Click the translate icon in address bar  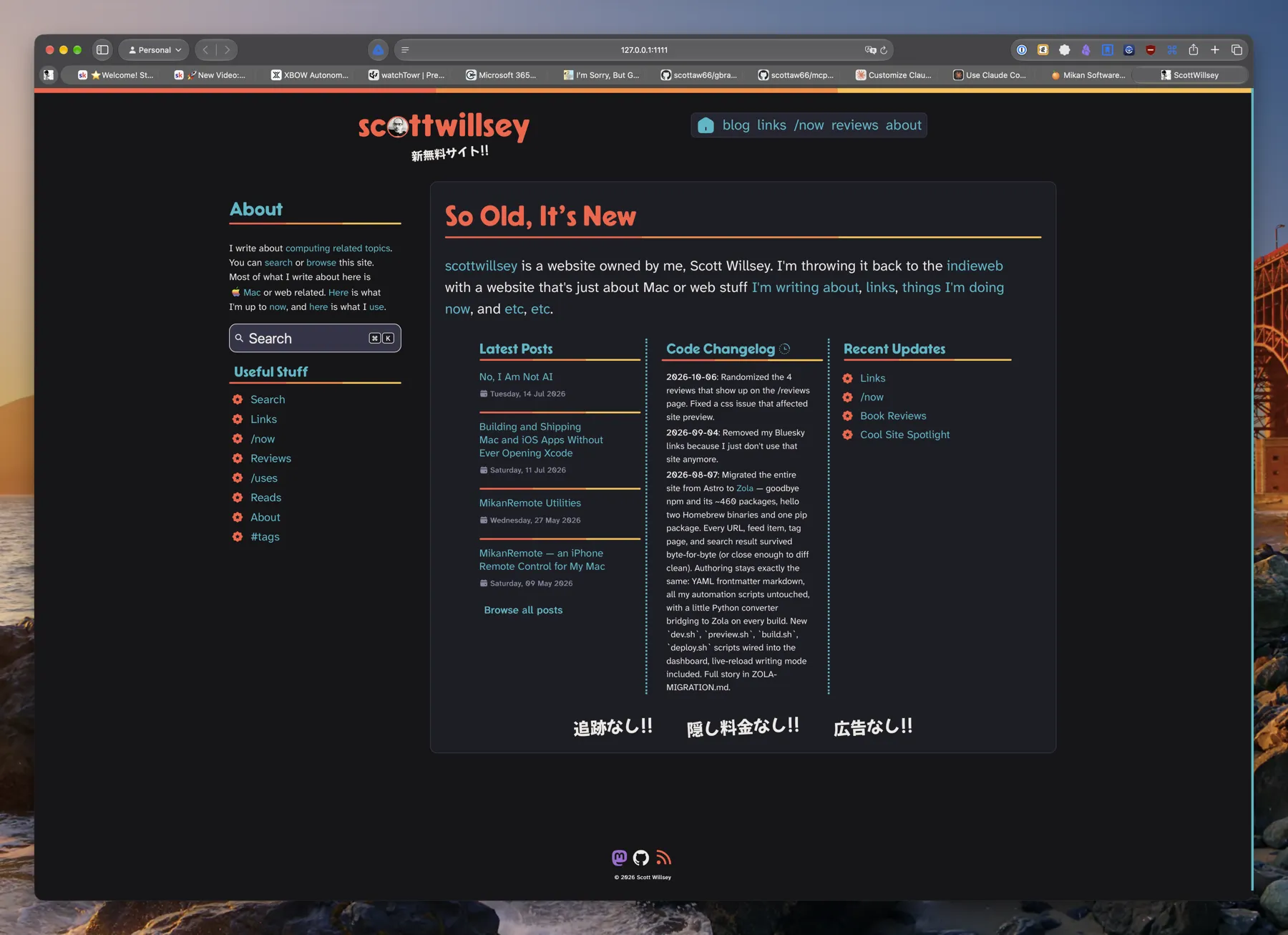pos(870,50)
